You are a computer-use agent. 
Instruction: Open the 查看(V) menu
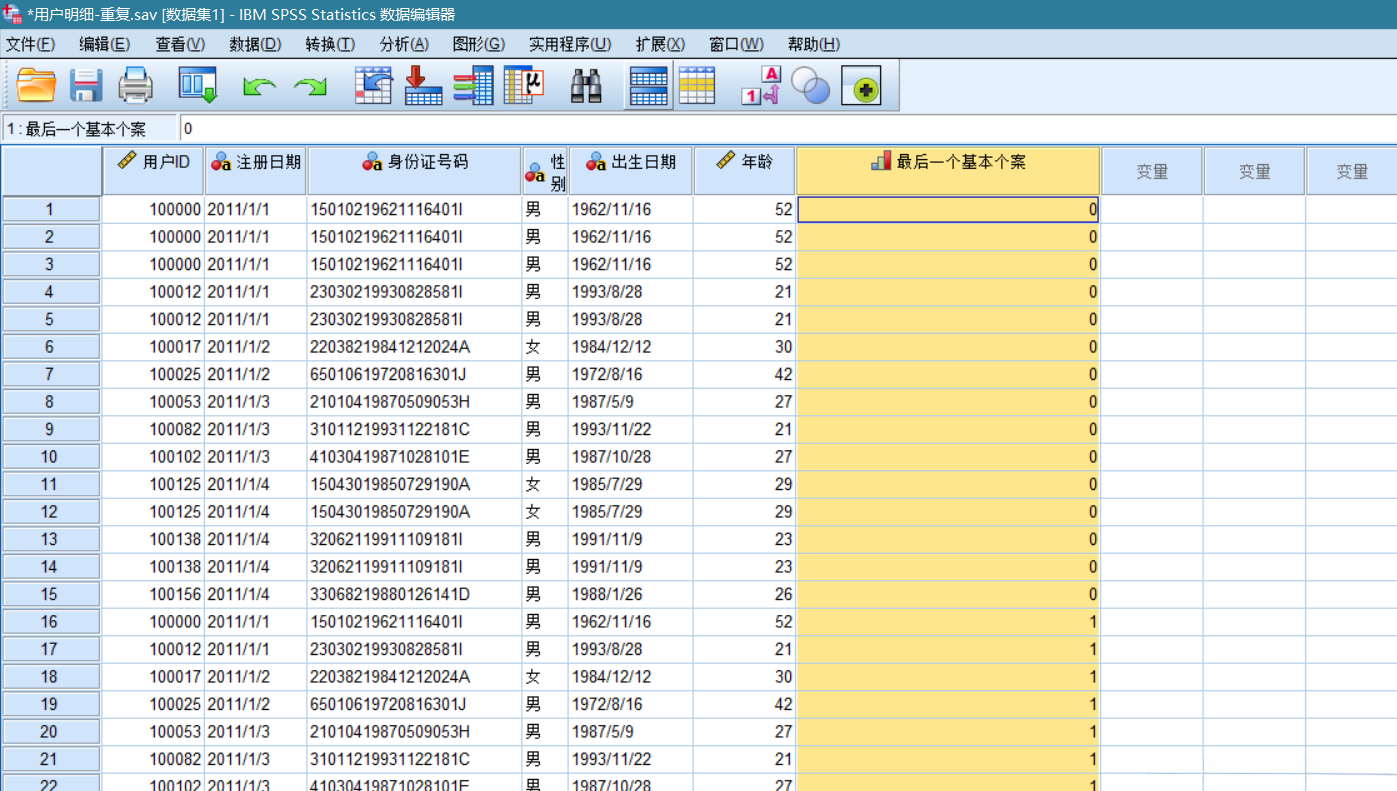(x=180, y=44)
